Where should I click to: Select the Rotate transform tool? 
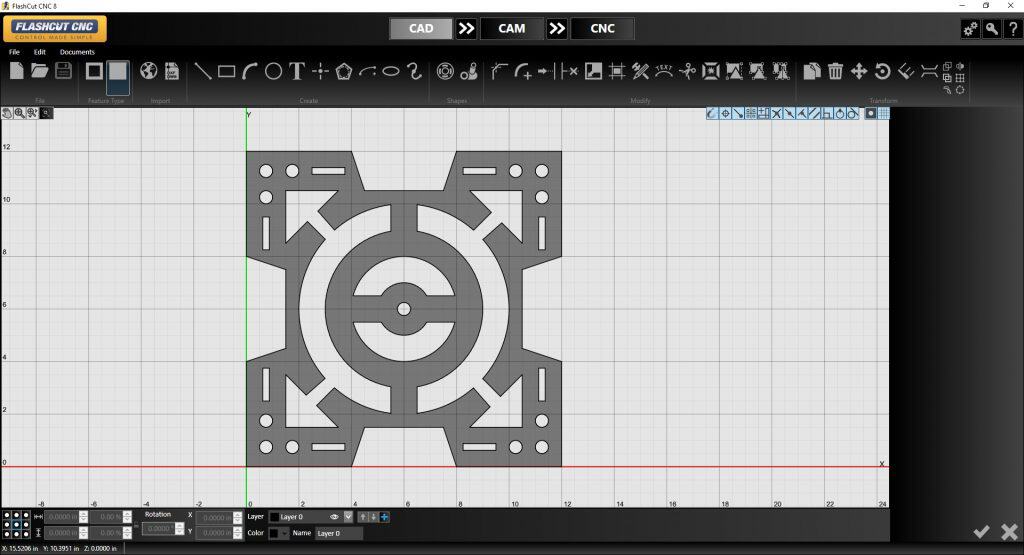tap(882, 71)
